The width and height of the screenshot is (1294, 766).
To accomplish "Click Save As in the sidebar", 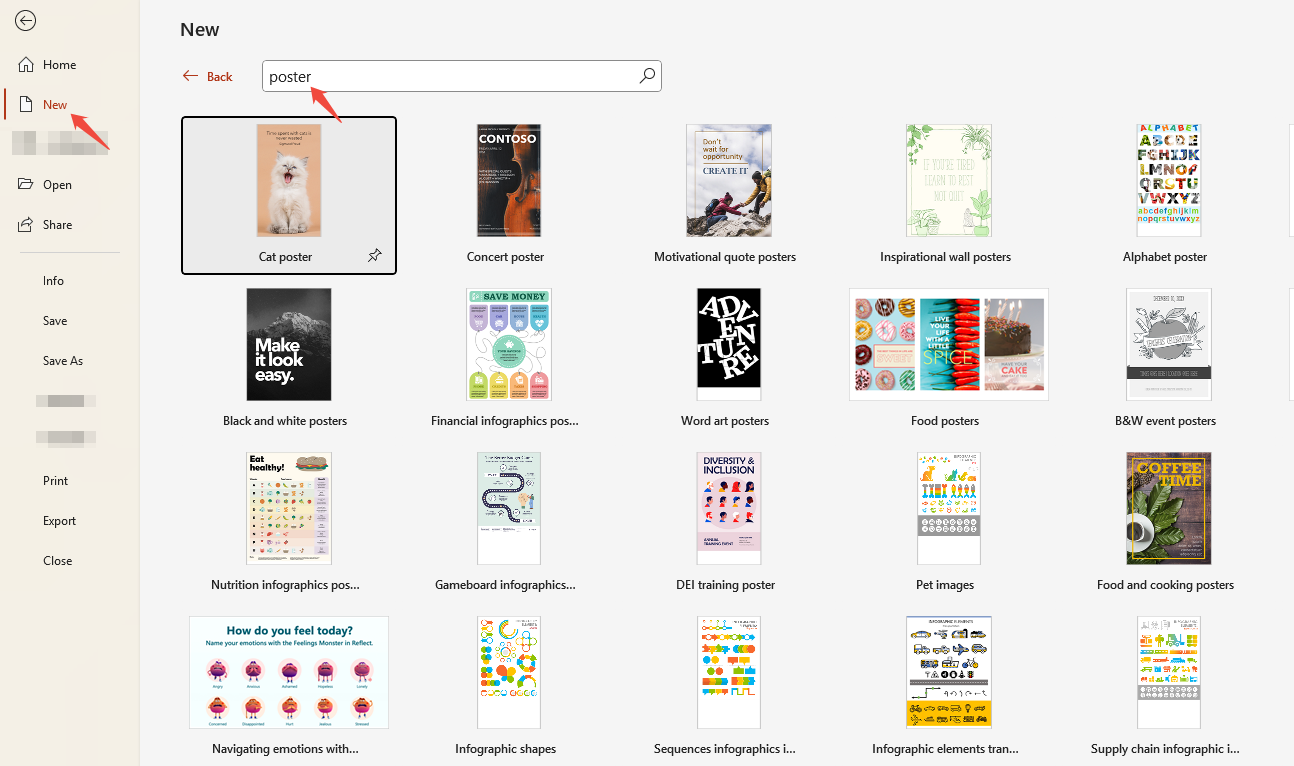I will (62, 360).
